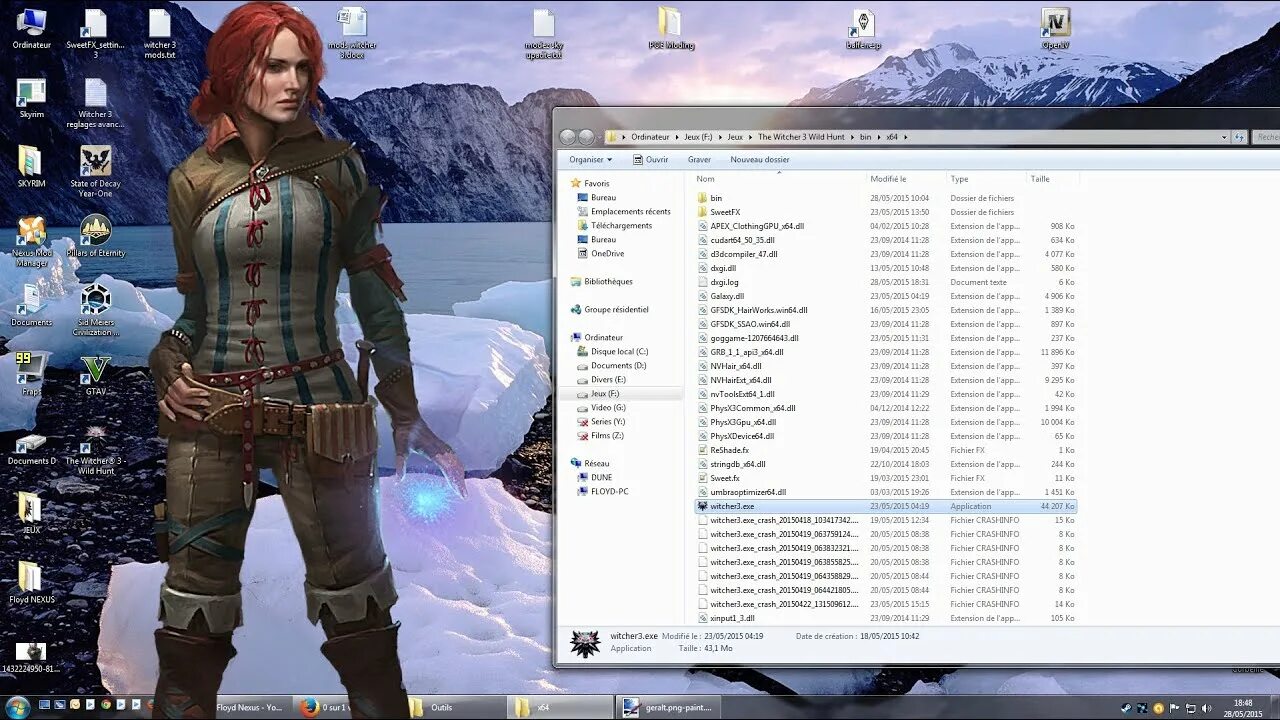Launch the OpenIV desktop shortcut

point(1055,28)
